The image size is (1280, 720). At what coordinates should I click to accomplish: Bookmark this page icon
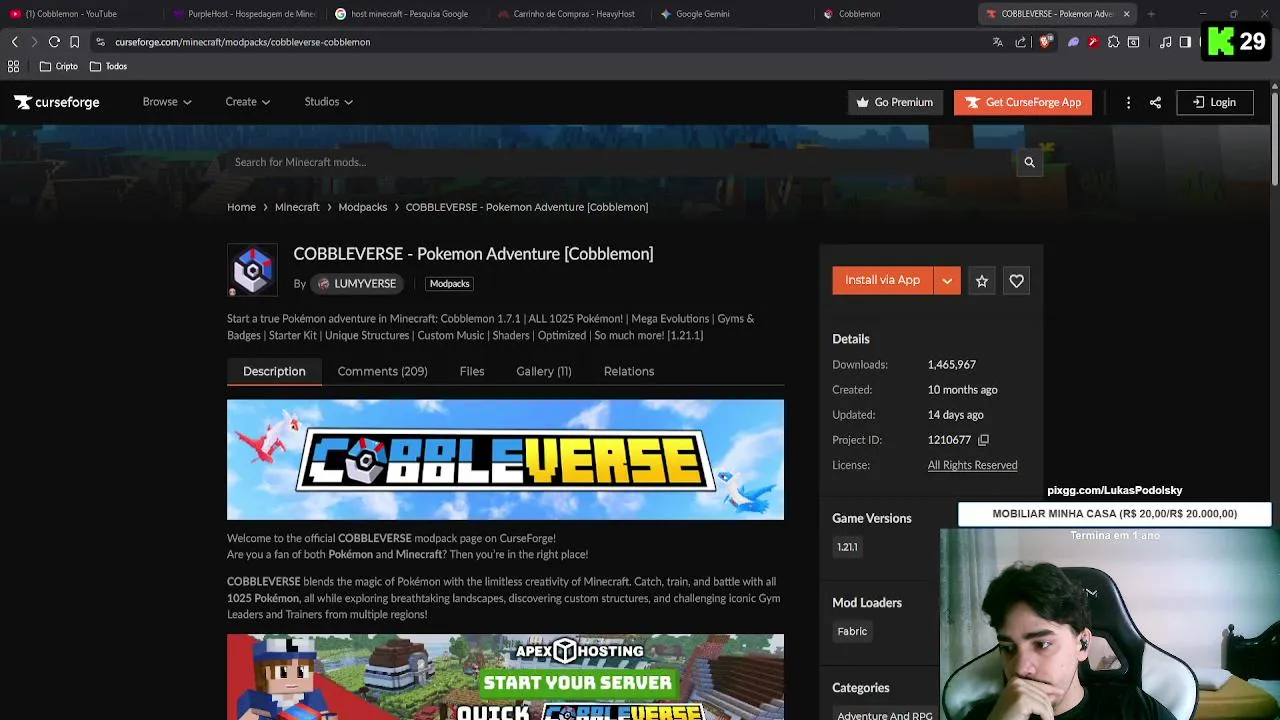click(x=74, y=42)
